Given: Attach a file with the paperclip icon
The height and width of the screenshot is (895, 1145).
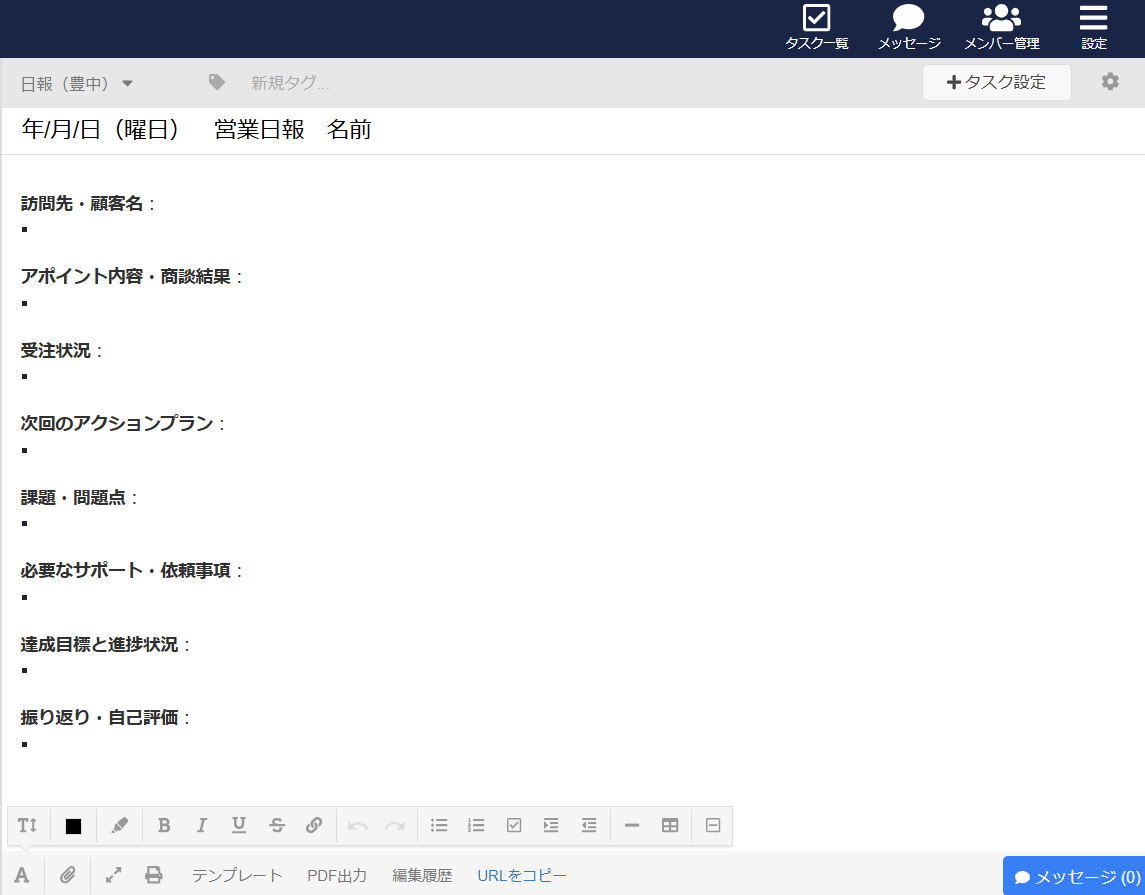Looking at the screenshot, I should pos(67,874).
